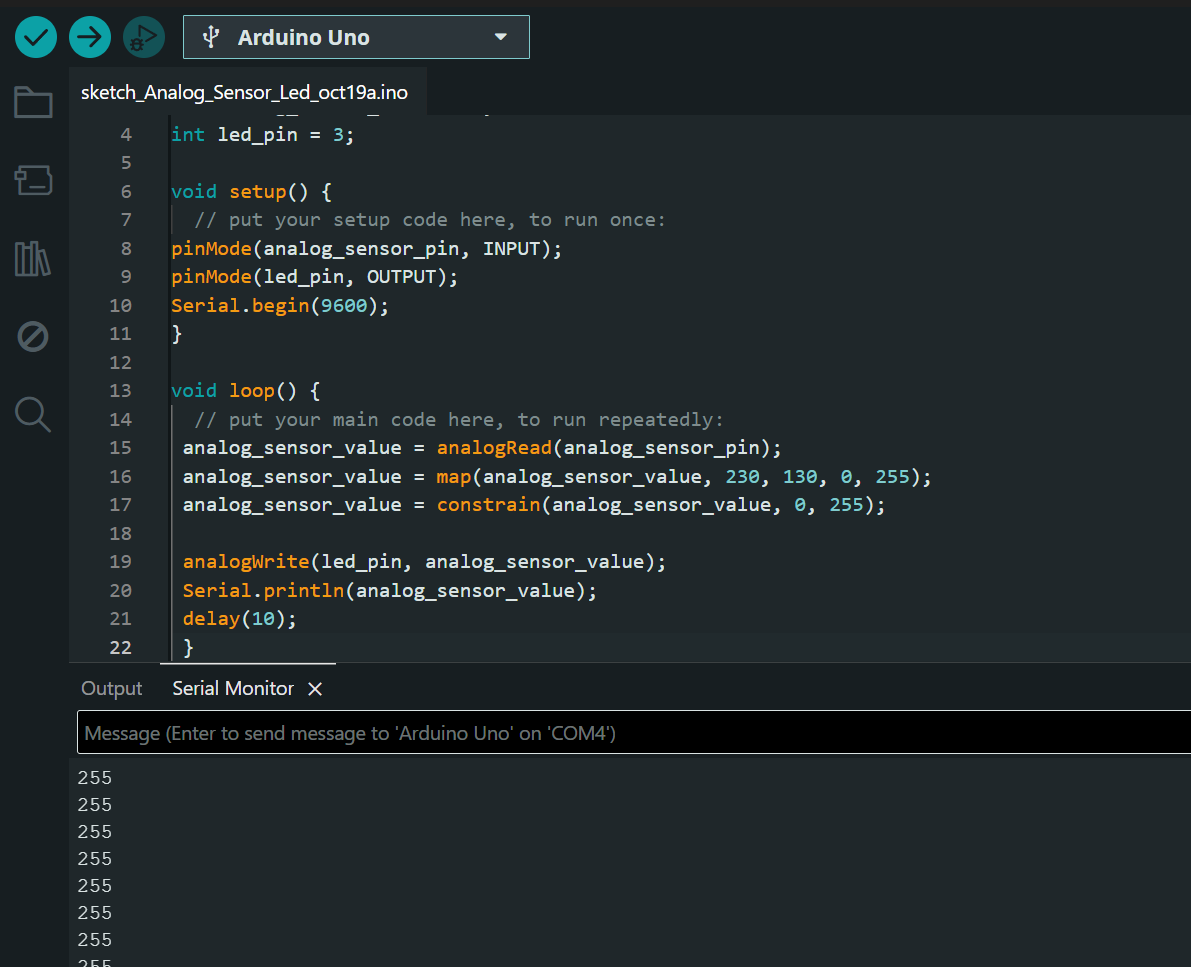Click the map function on line 16
1191x967 pixels.
click(x=453, y=477)
